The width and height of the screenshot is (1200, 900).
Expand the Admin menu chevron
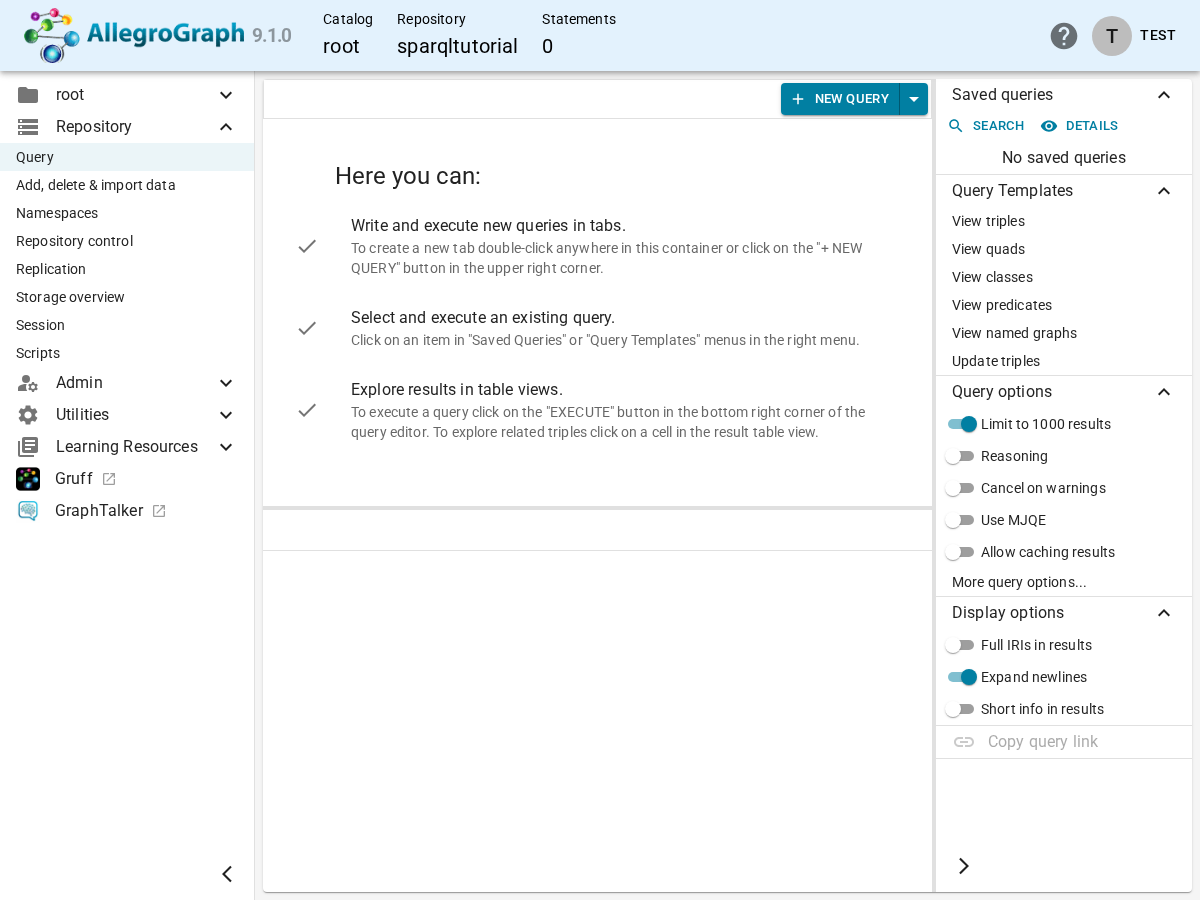pos(226,383)
